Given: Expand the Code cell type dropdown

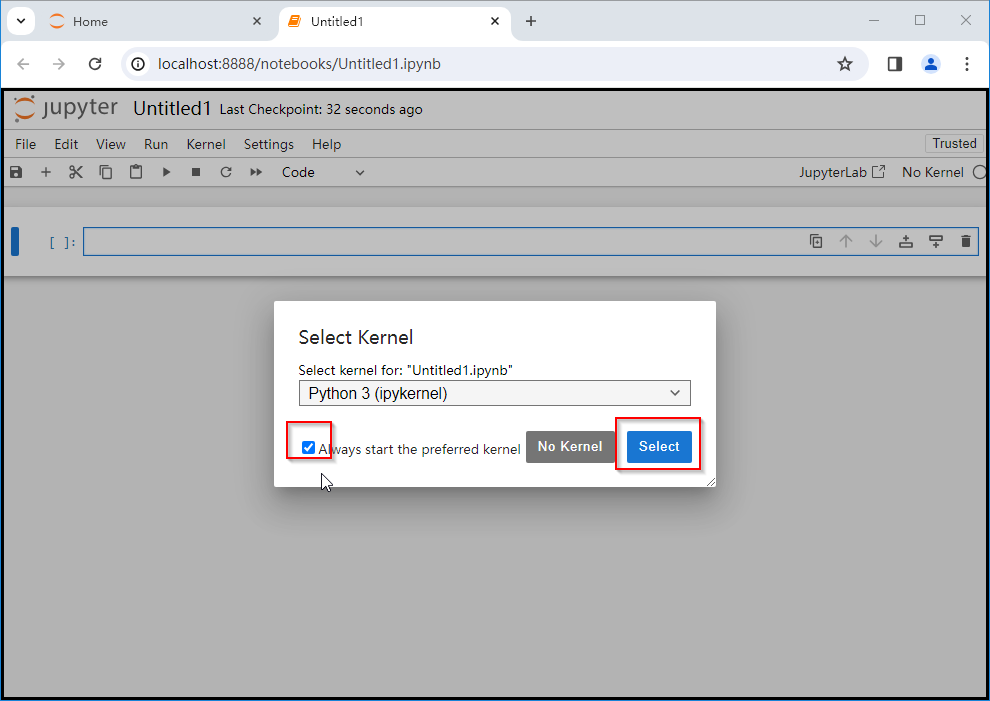Looking at the screenshot, I should click(x=322, y=172).
